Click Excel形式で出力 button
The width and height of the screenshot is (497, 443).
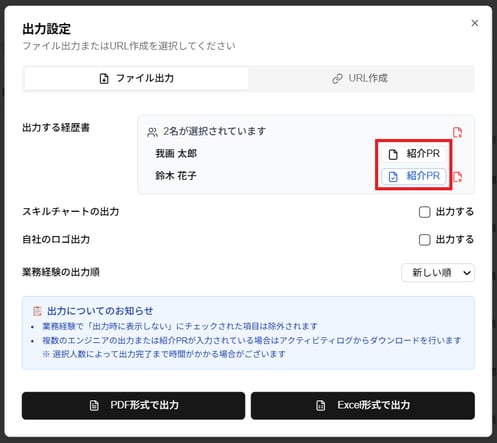coord(363,405)
